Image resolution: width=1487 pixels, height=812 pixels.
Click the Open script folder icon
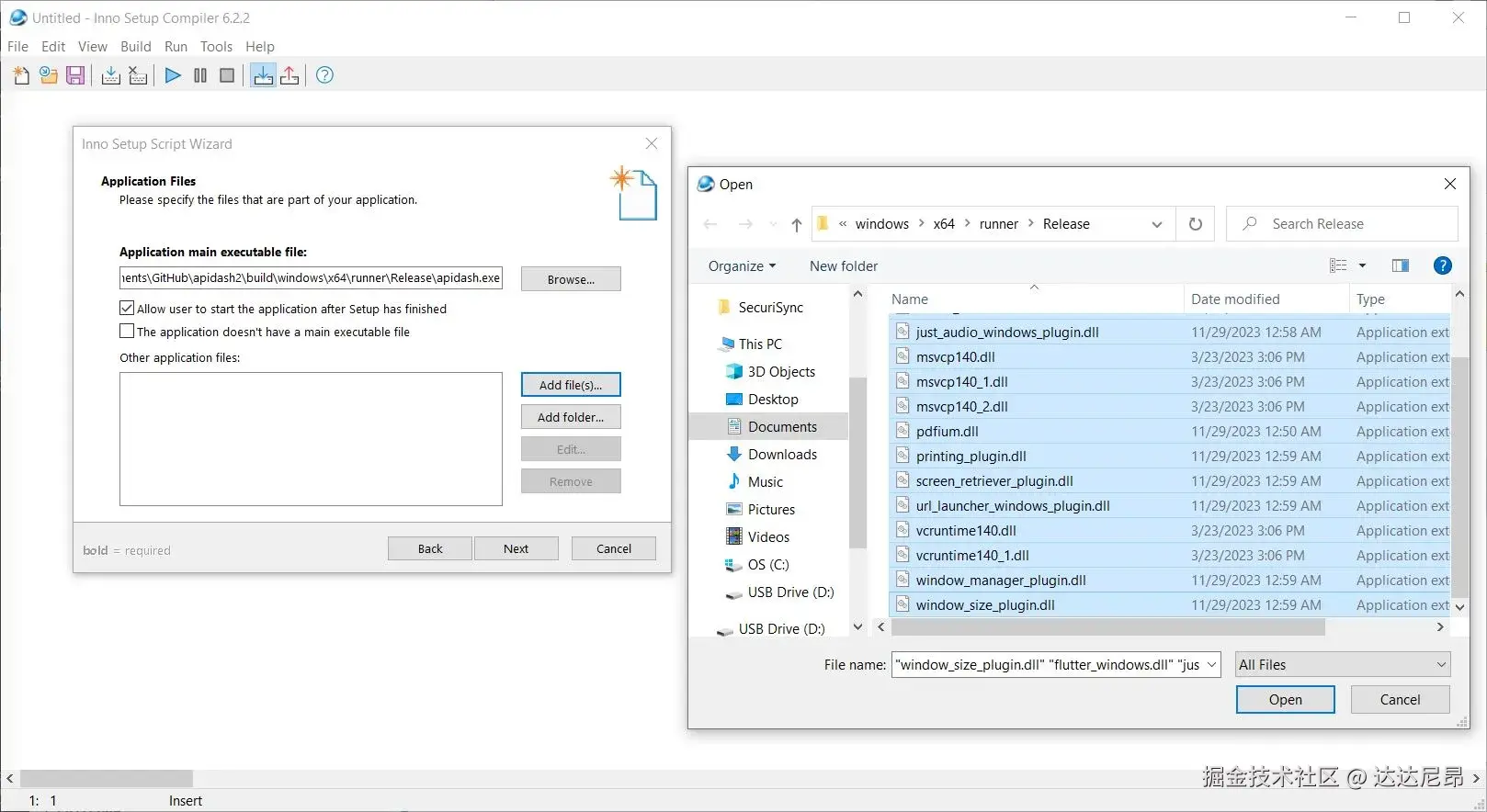tap(49, 75)
